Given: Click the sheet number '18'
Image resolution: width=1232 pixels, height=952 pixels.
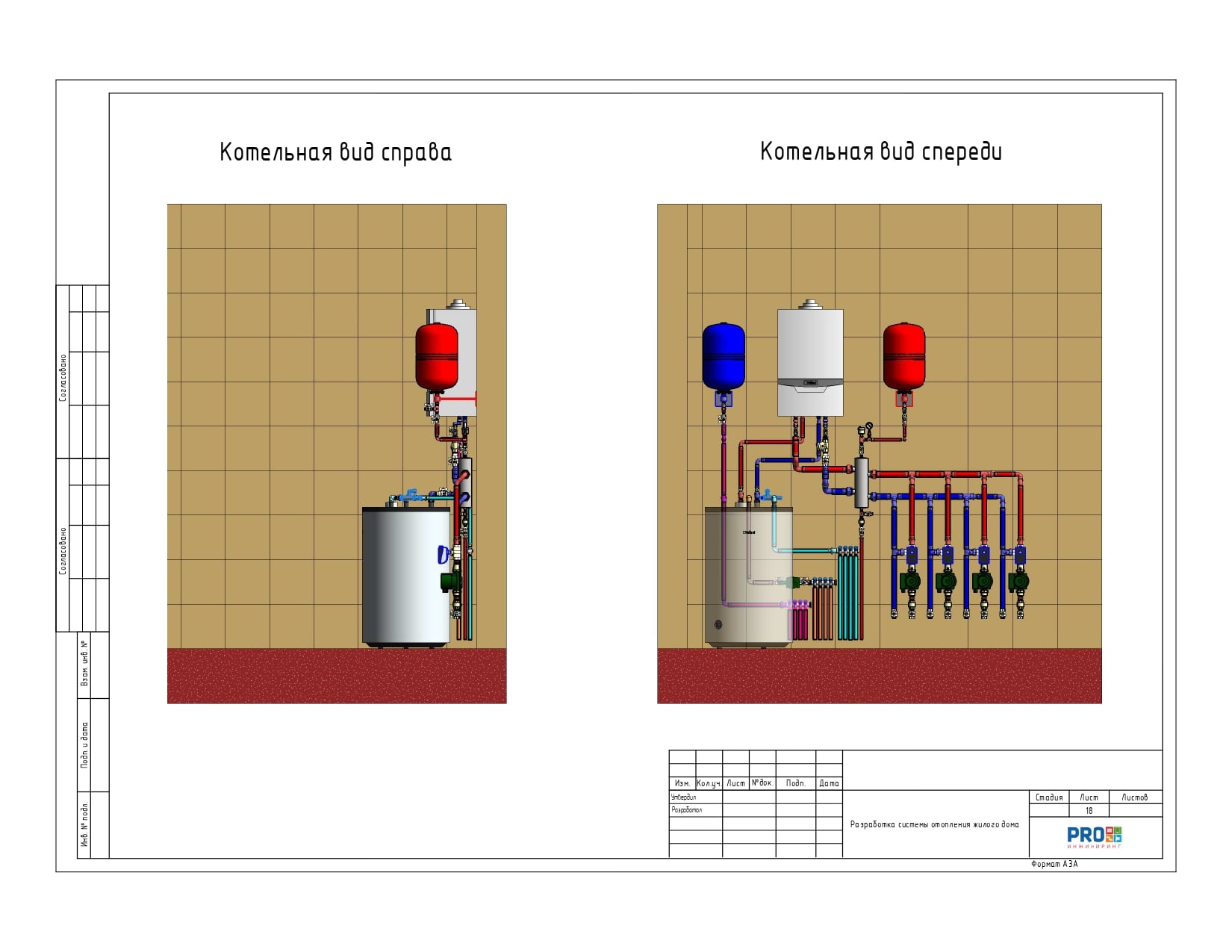Looking at the screenshot, I should tap(1089, 811).
